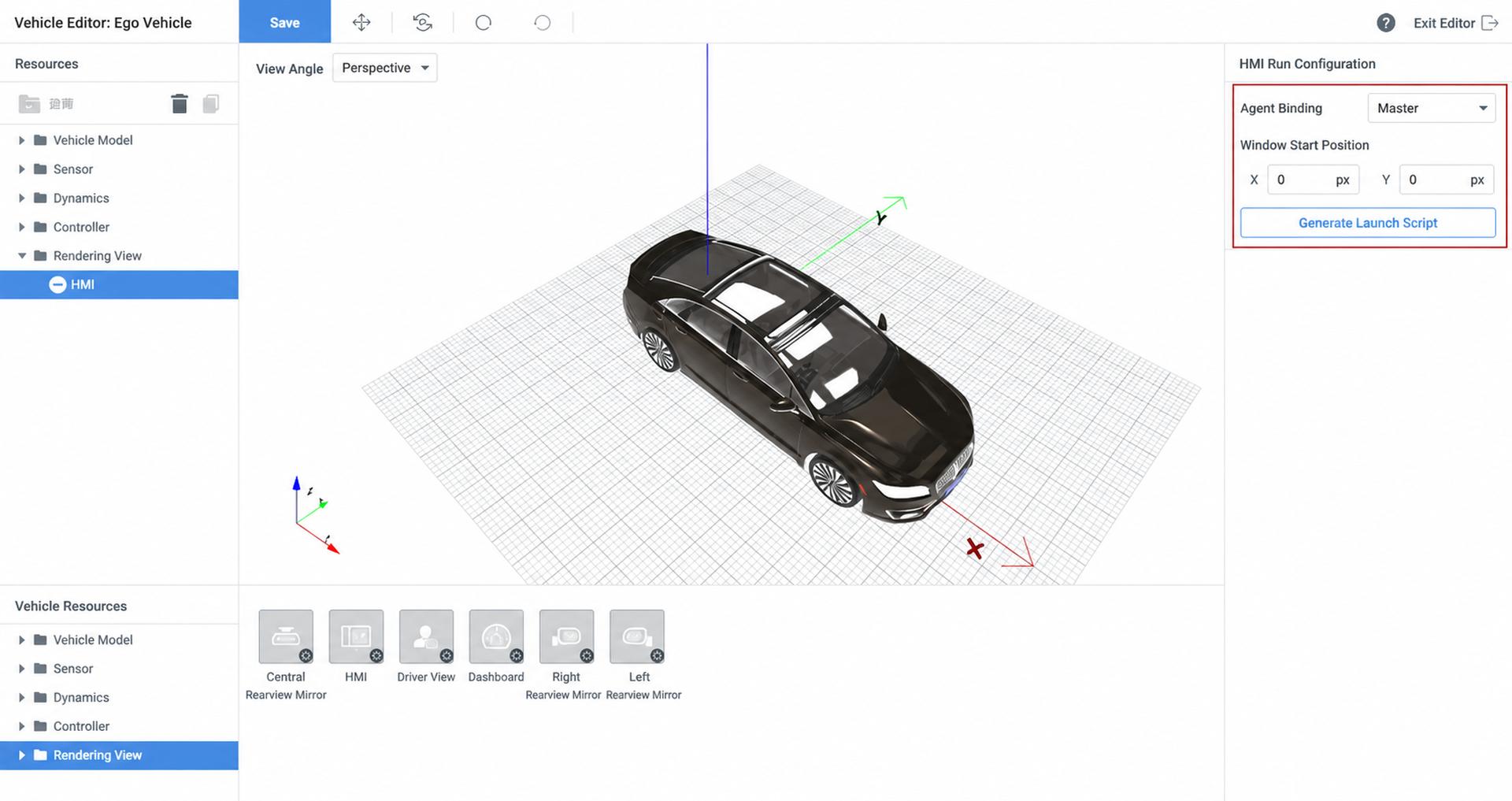Image resolution: width=1512 pixels, height=801 pixels.
Task: Click the black car model in viewport
Action: point(799,378)
